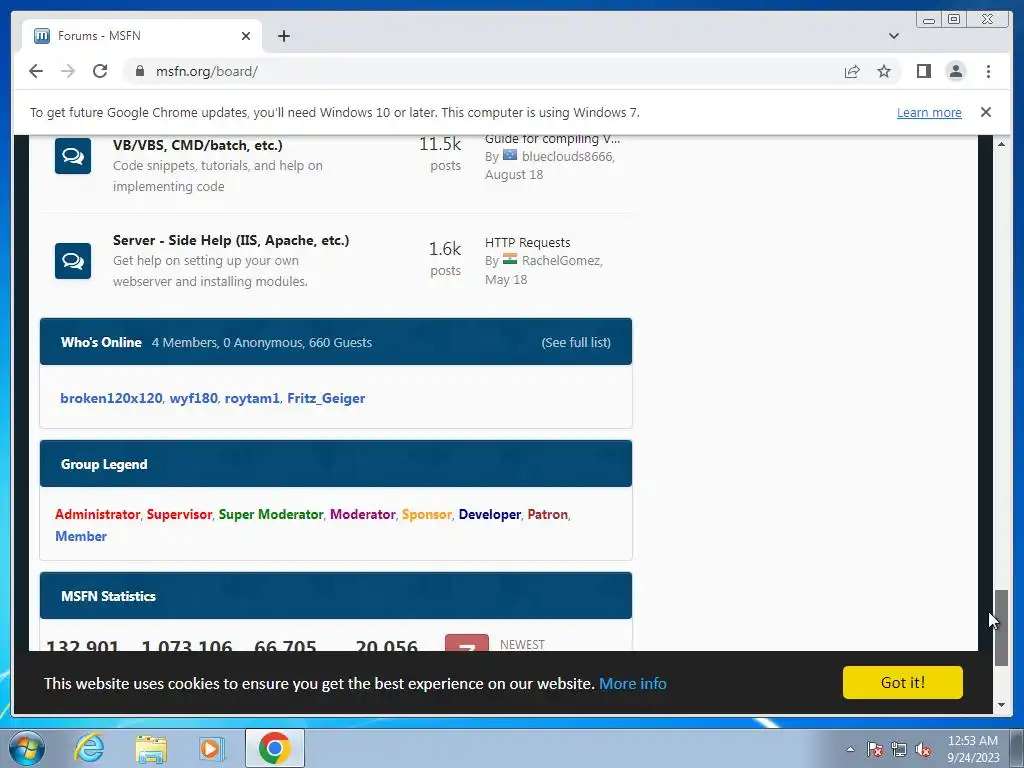Dismiss the Chrome update notification bar
1024x768 pixels.
(x=985, y=112)
